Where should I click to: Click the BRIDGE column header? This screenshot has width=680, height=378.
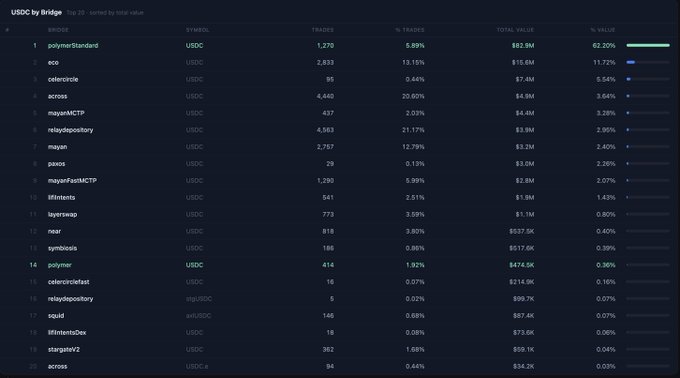(x=58, y=30)
